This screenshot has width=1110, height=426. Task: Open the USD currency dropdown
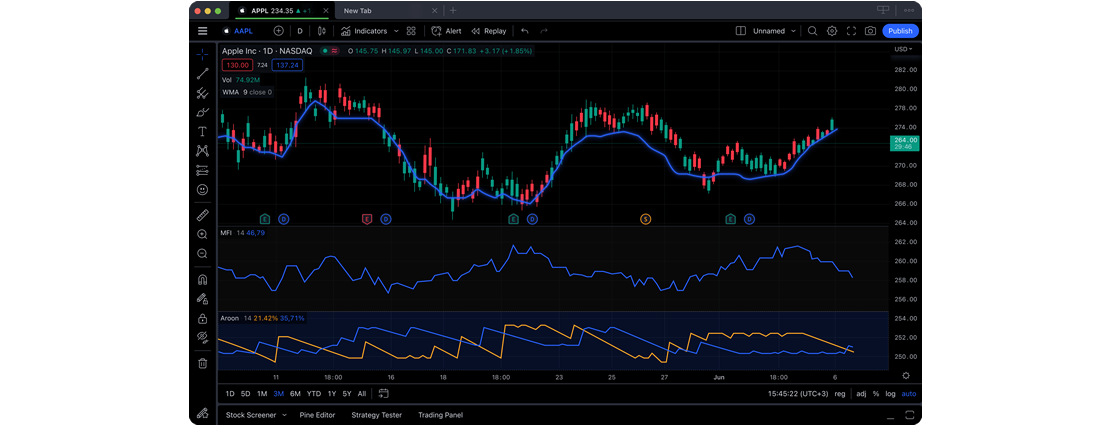903,50
